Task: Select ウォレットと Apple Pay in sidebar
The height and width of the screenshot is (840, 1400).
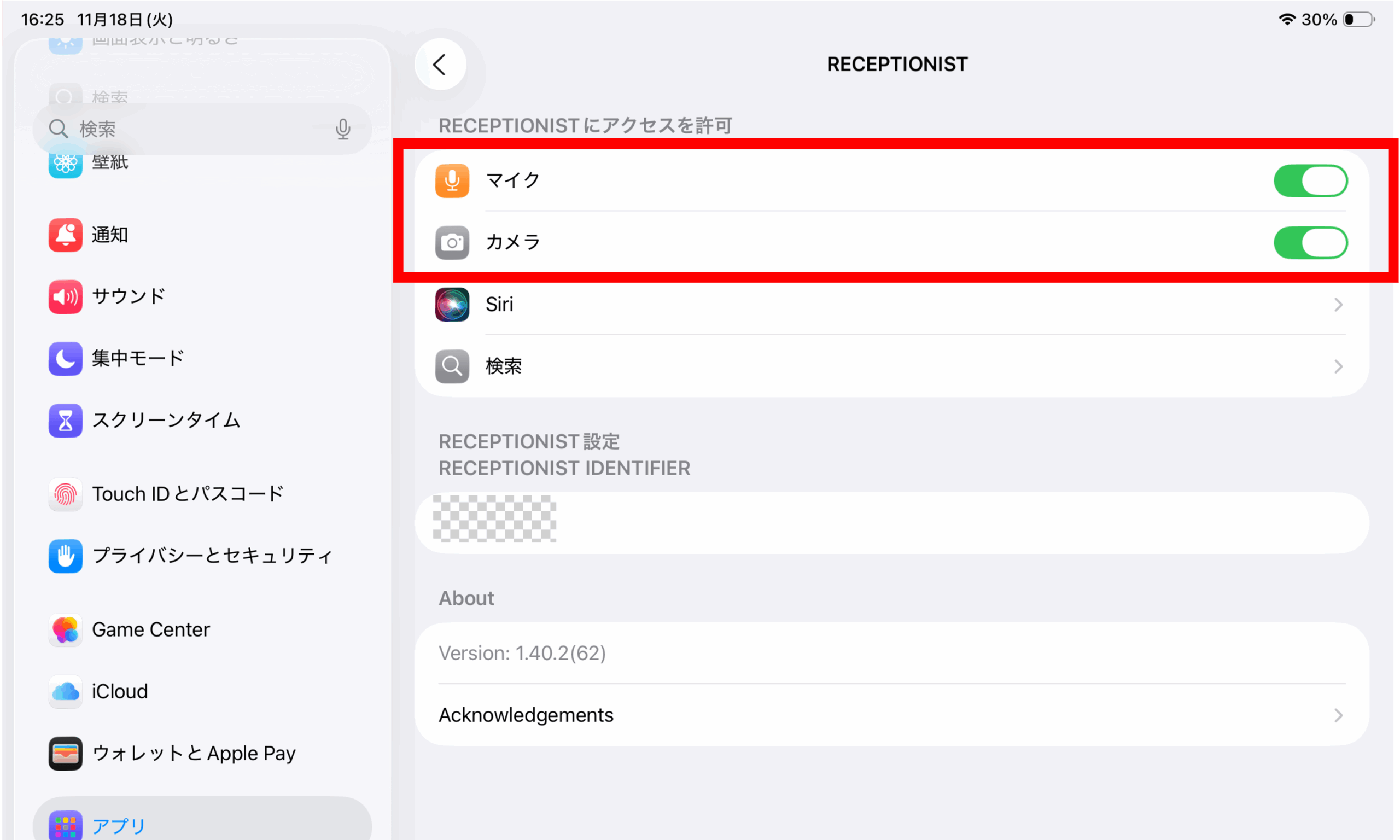Action: 194,754
